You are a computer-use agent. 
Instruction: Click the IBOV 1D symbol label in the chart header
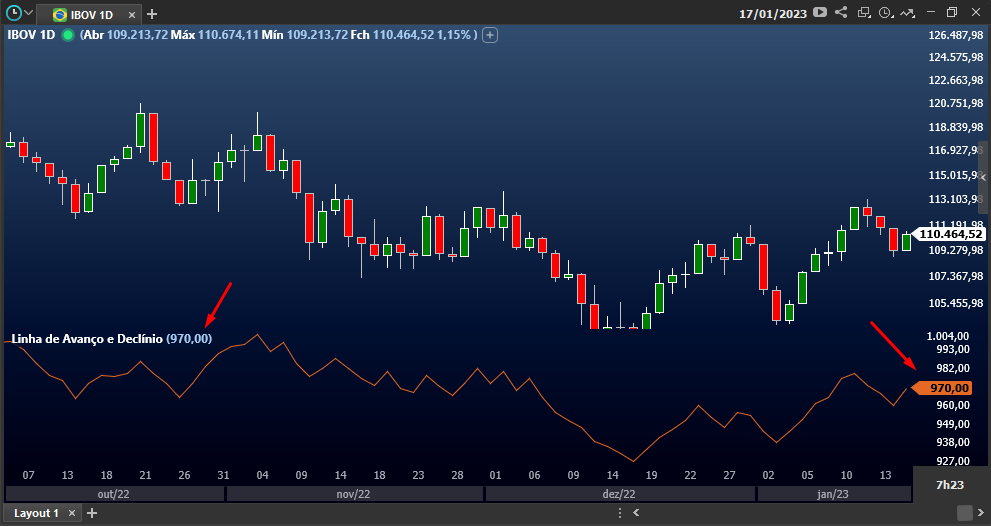31,35
